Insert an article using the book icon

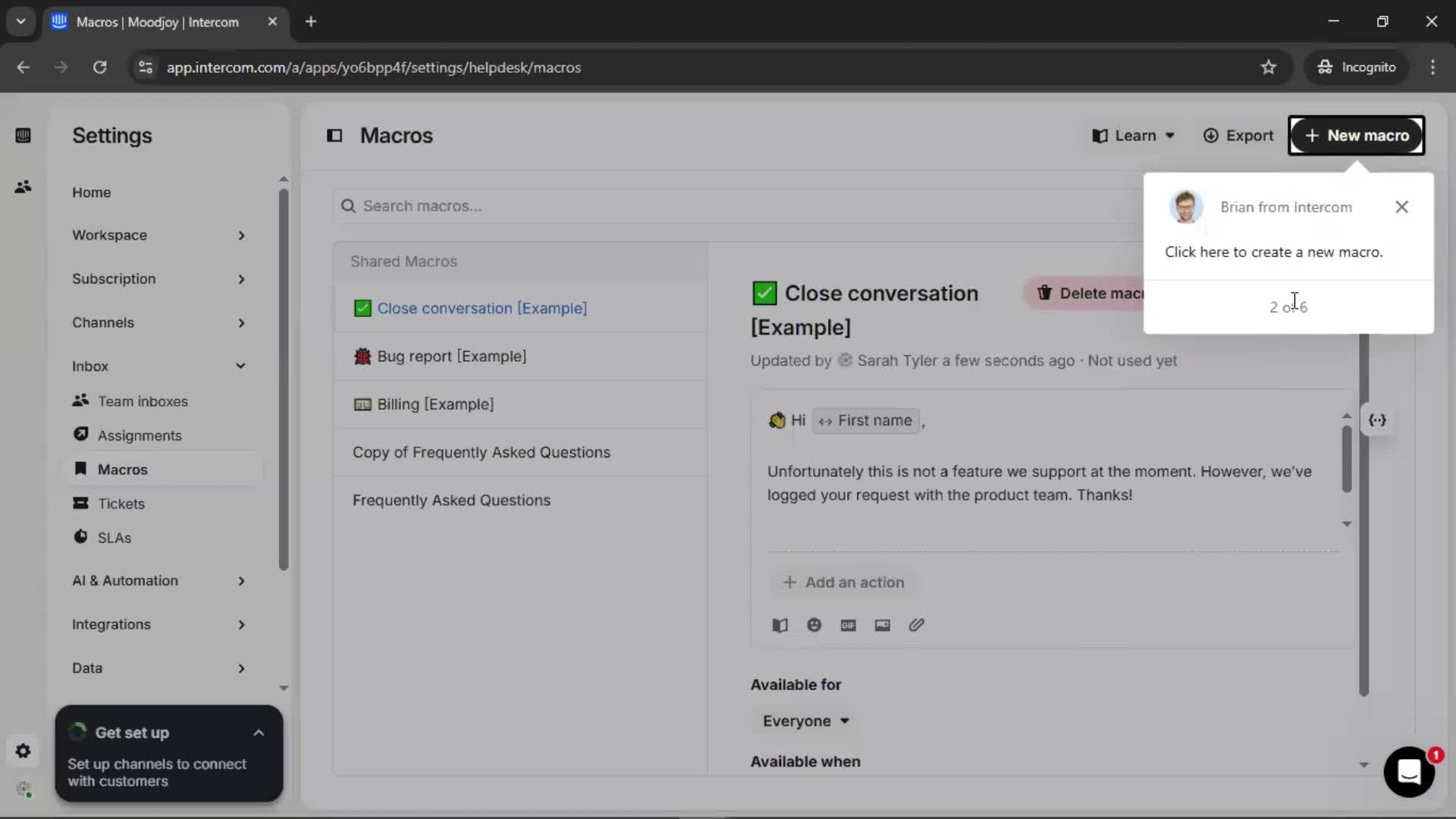pyautogui.click(x=780, y=626)
